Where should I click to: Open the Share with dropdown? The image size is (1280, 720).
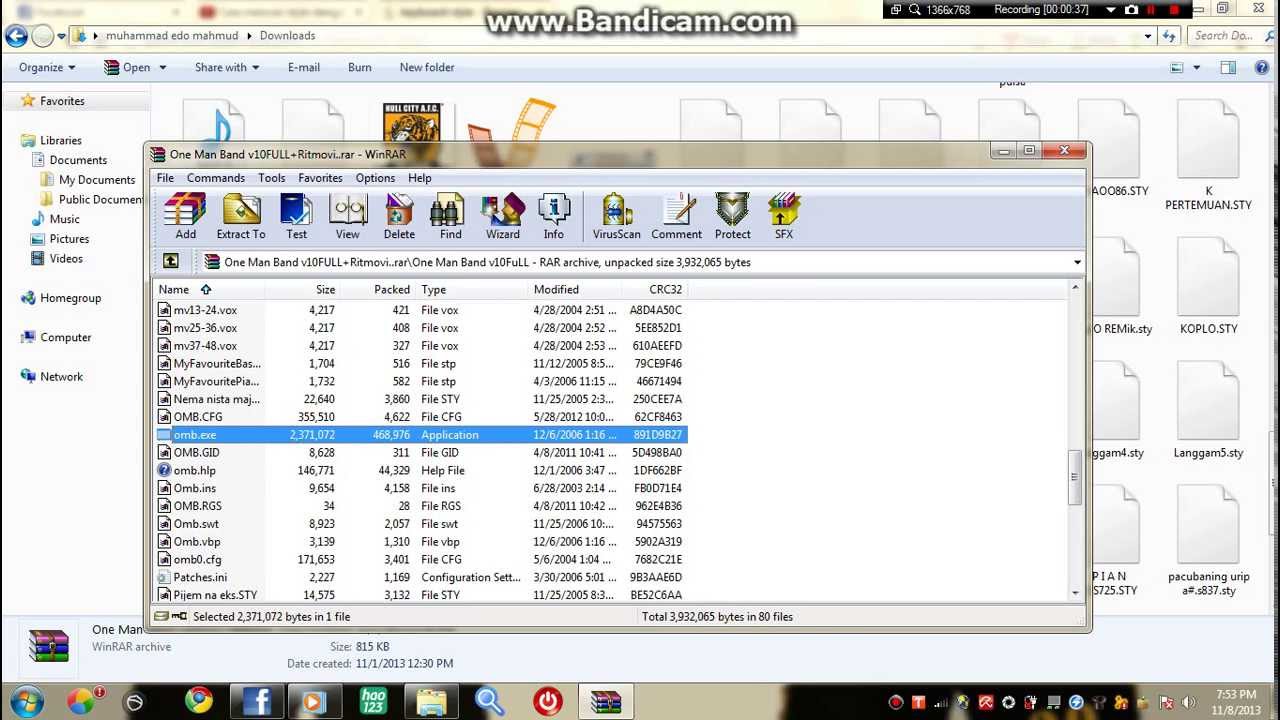227,68
